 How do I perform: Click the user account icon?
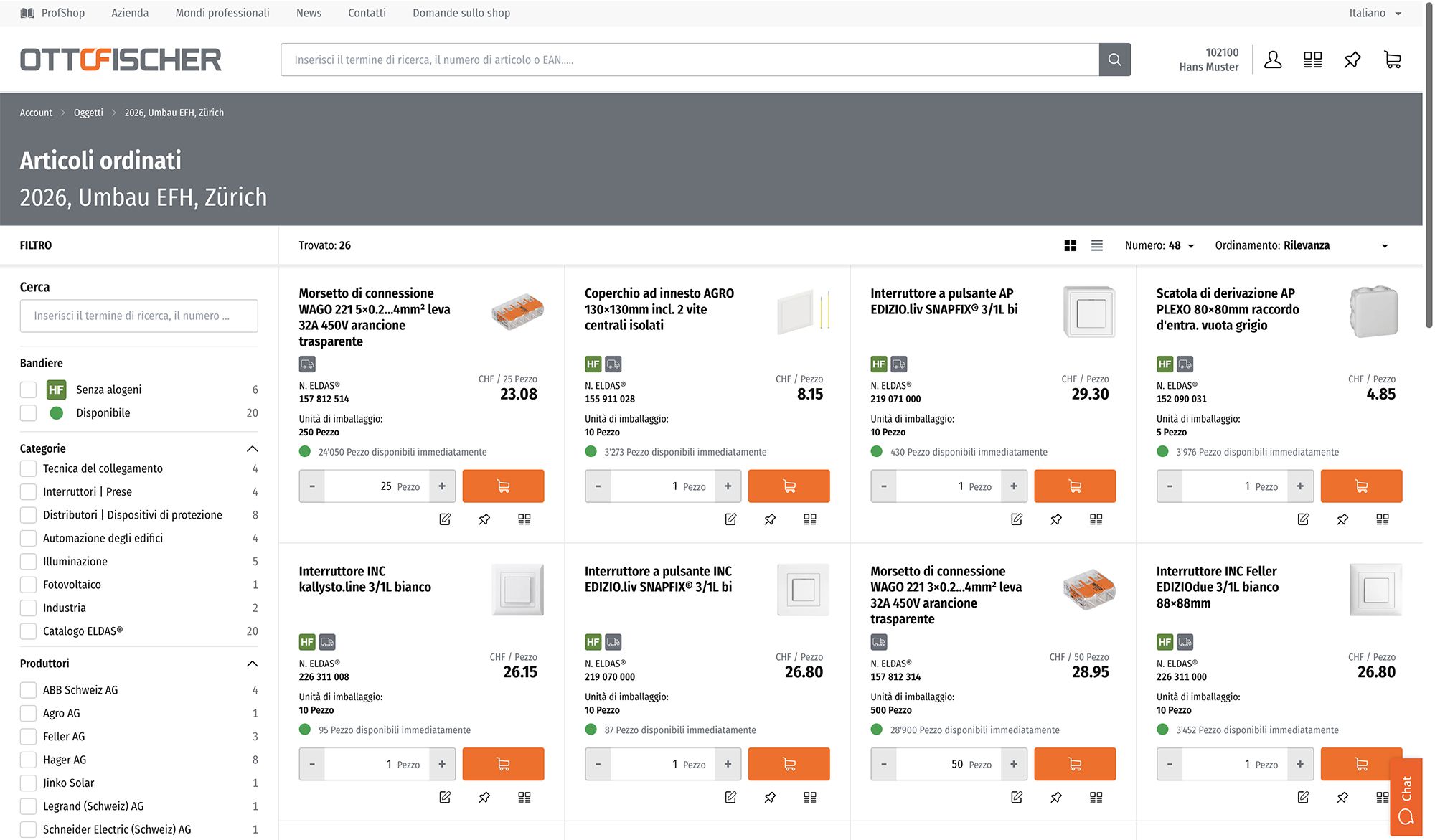[1273, 60]
